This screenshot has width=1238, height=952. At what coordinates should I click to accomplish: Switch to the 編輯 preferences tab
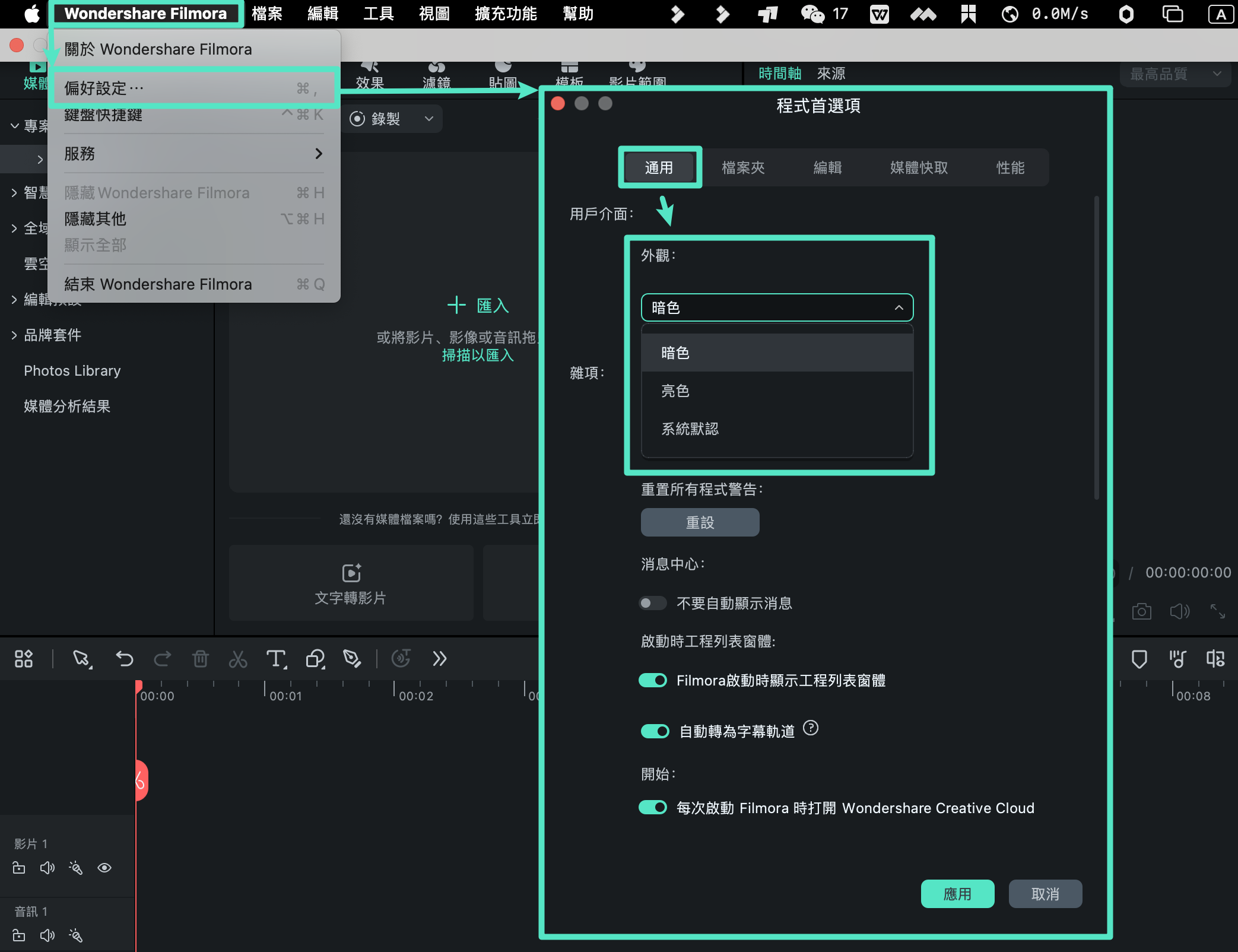(827, 168)
